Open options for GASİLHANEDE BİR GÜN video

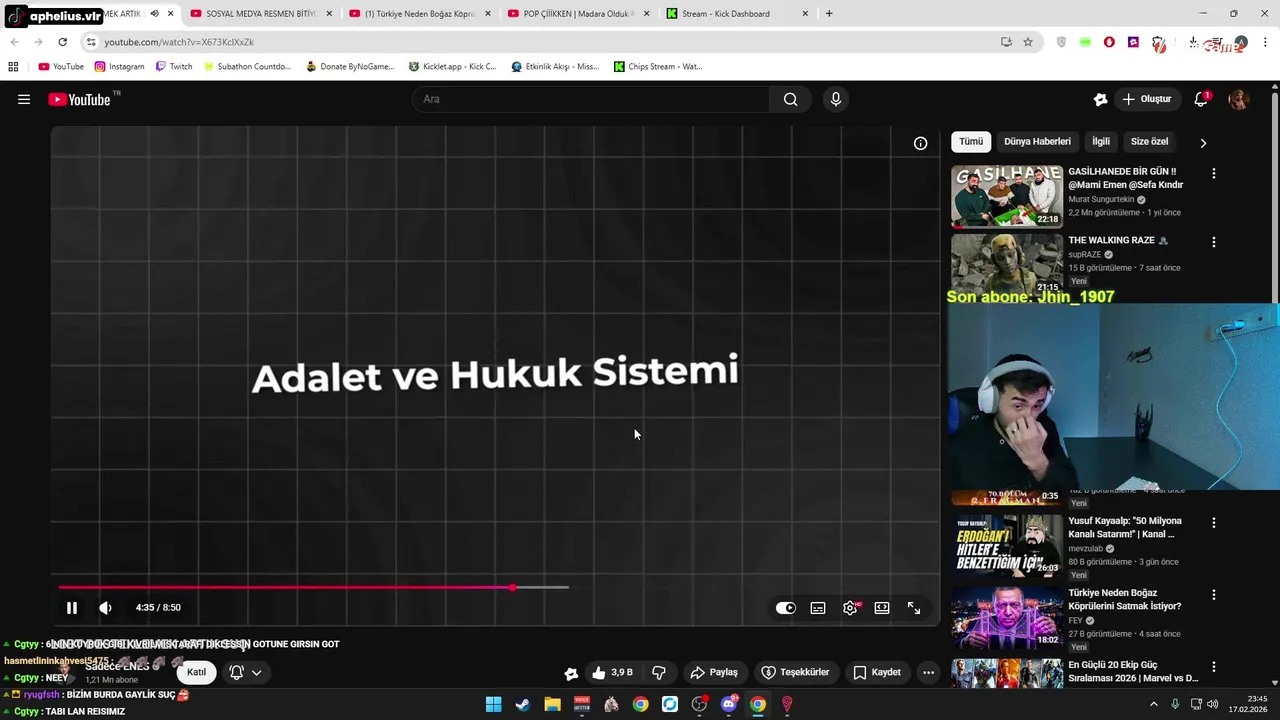coord(1214,173)
